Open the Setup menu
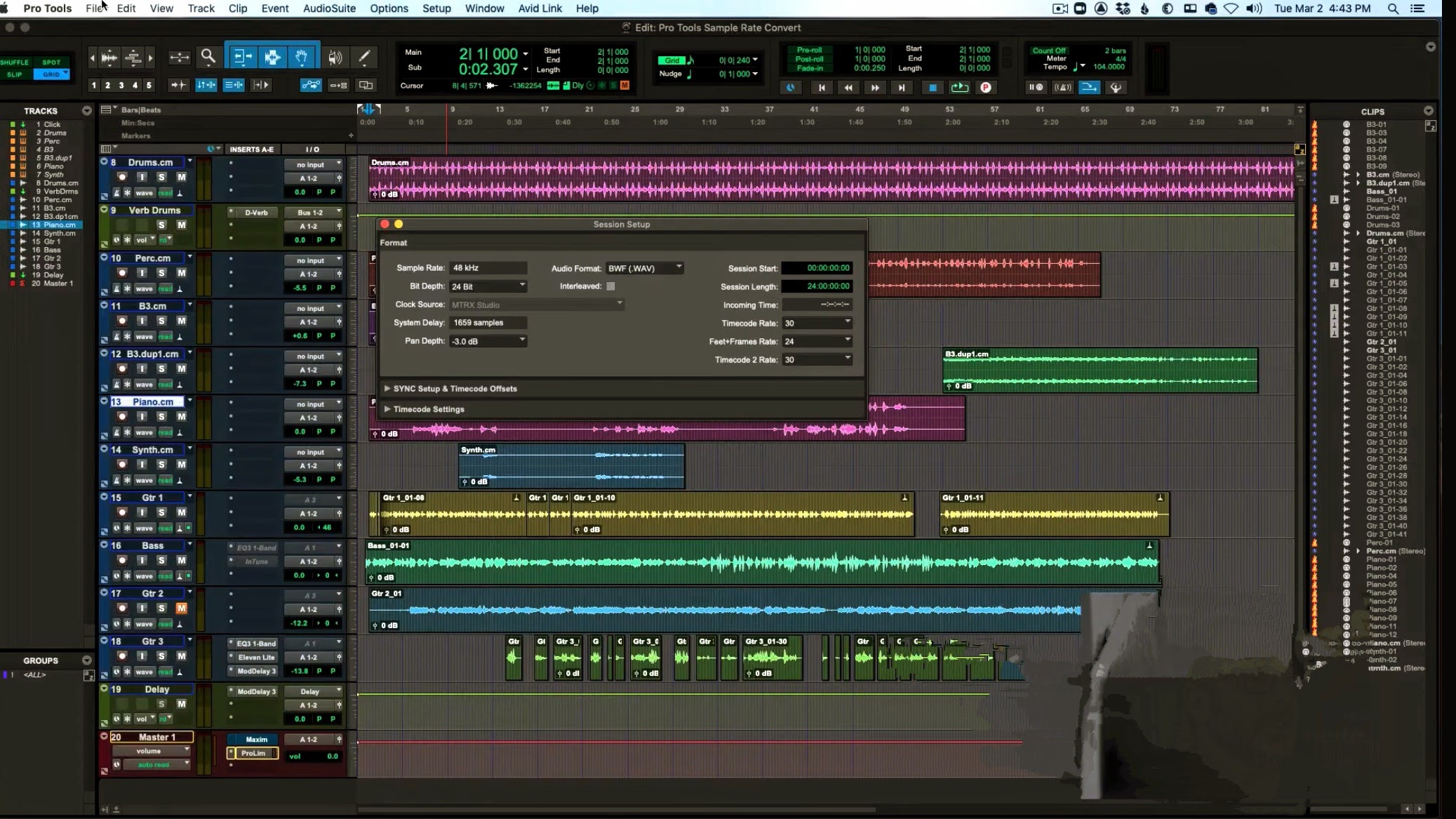 436,8
